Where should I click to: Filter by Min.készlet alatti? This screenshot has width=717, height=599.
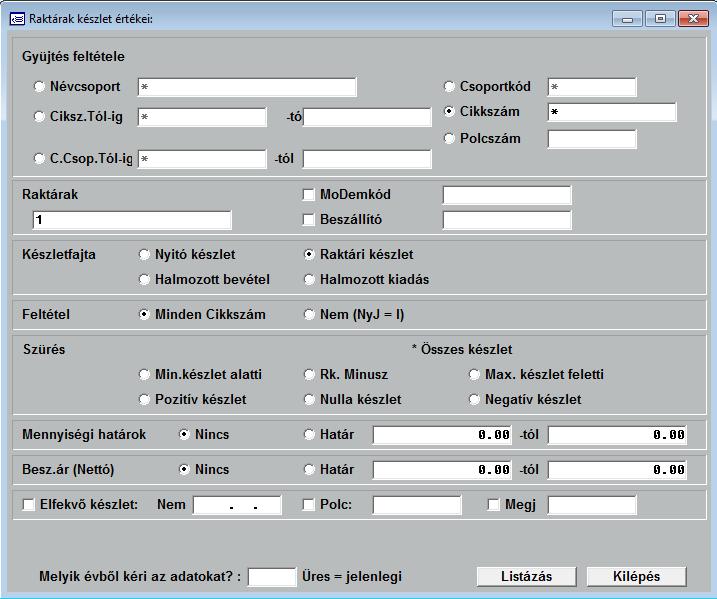click(144, 375)
